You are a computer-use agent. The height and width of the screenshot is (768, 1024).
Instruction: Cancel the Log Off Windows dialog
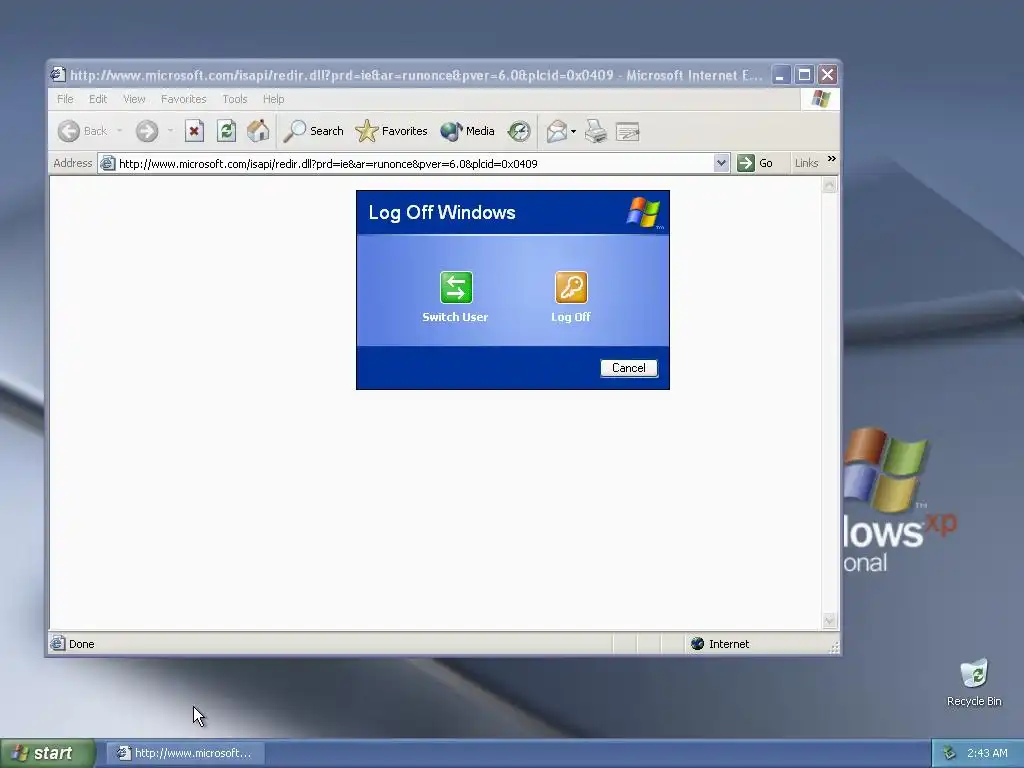click(629, 368)
